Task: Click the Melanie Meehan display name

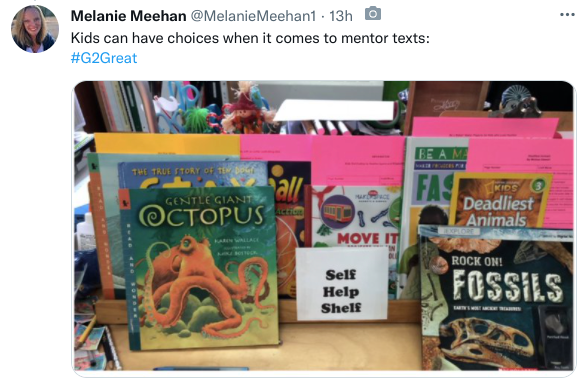Action: tap(128, 16)
